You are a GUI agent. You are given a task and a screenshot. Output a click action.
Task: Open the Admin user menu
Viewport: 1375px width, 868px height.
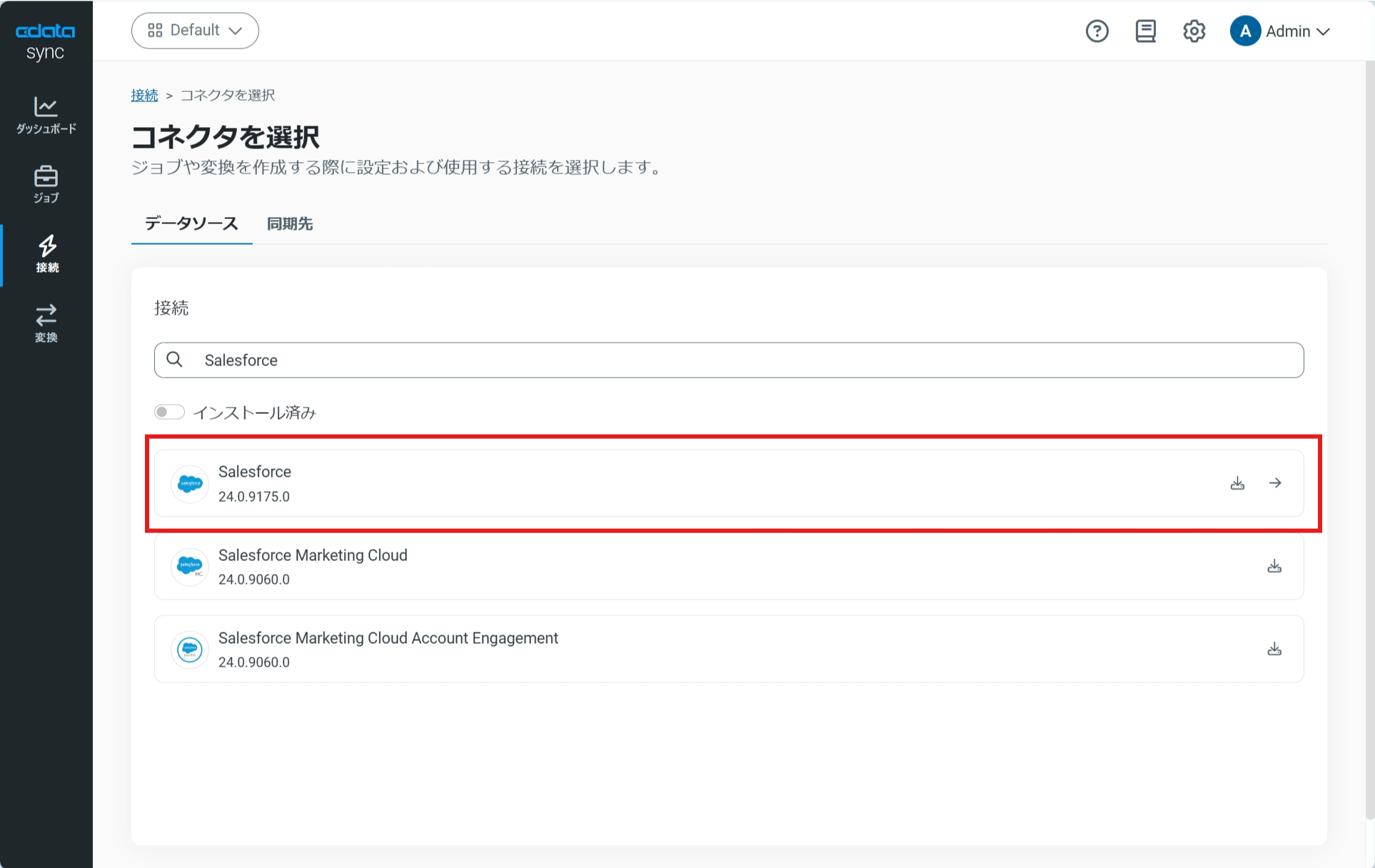pyautogui.click(x=1280, y=31)
